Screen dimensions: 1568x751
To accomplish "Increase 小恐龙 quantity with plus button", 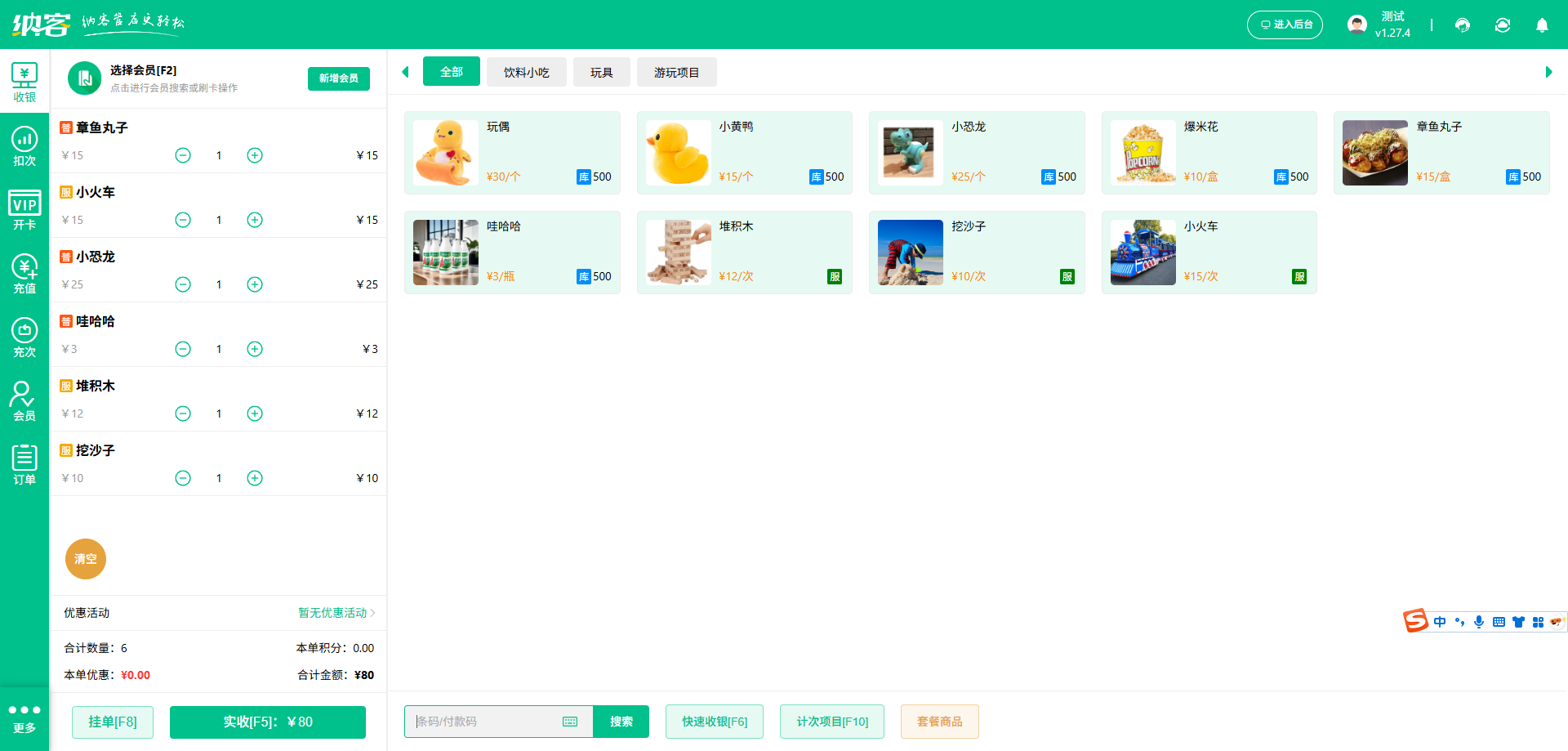I will [254, 284].
